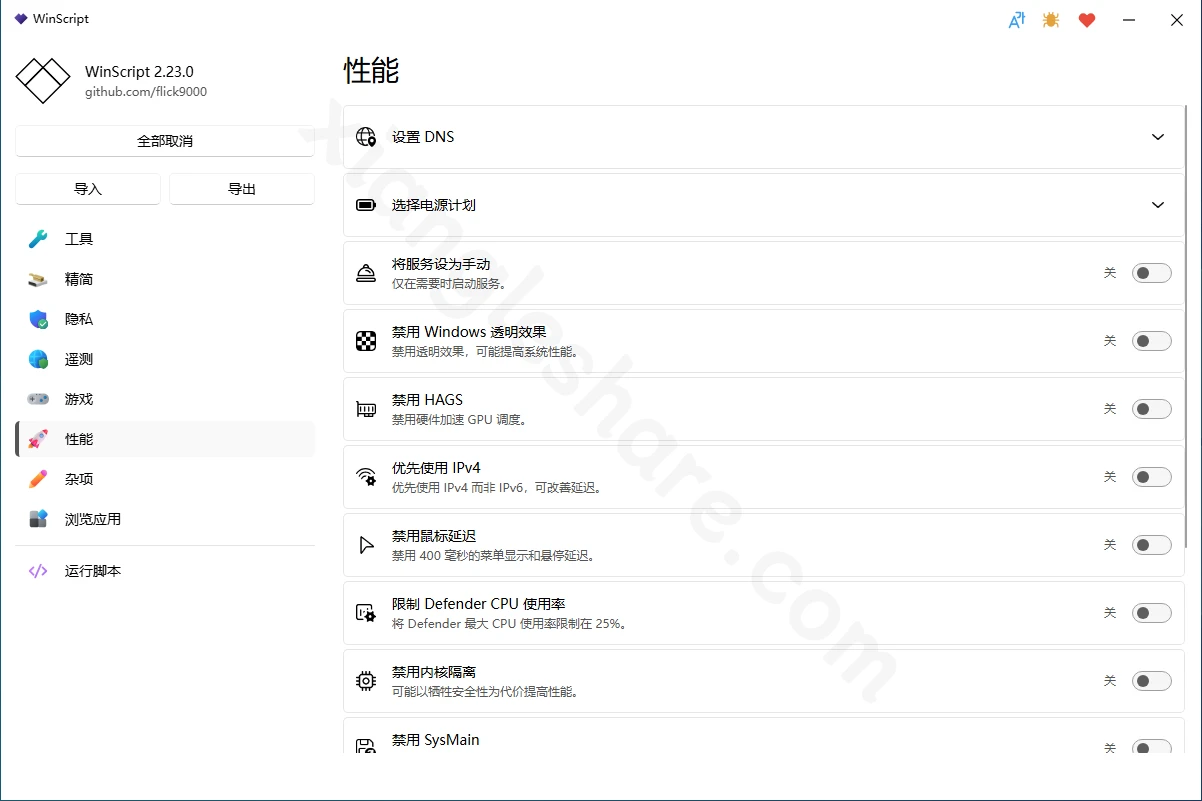Open the 运行脚本 page
Viewport: 1202px width, 801px height.
pyautogui.click(x=165, y=571)
